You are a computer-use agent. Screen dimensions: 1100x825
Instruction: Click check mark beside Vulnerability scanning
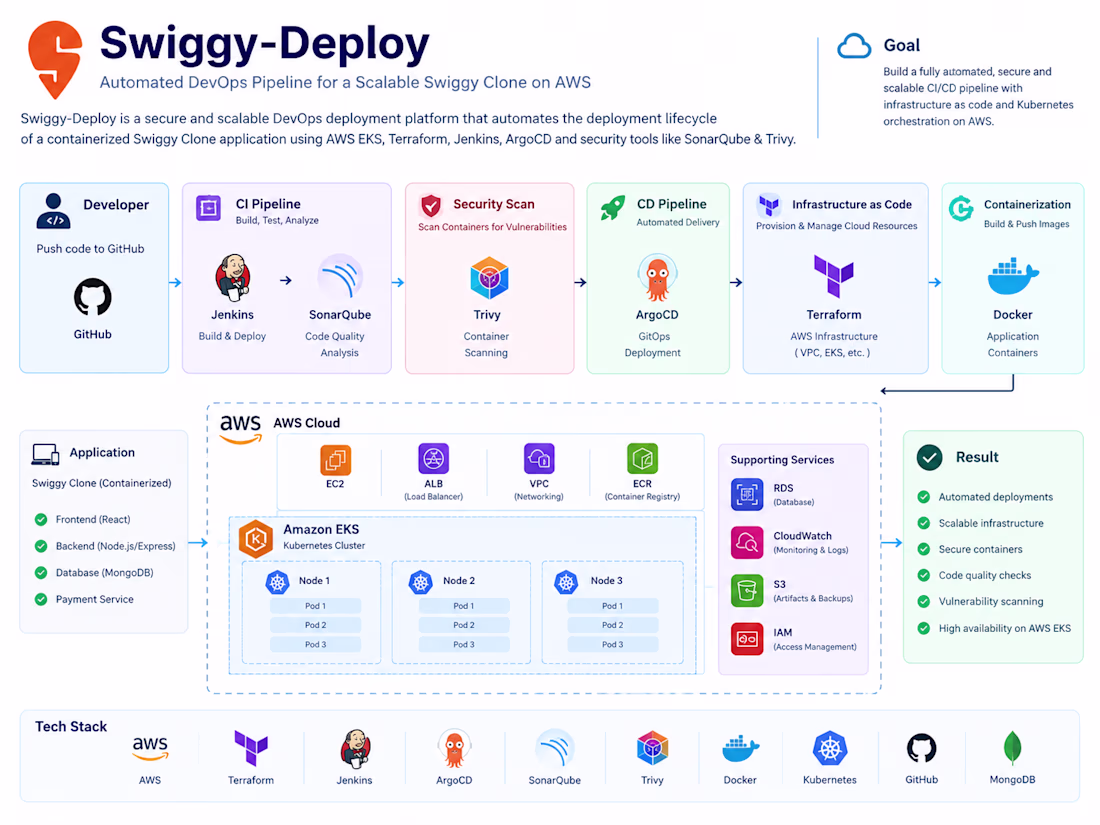point(924,602)
